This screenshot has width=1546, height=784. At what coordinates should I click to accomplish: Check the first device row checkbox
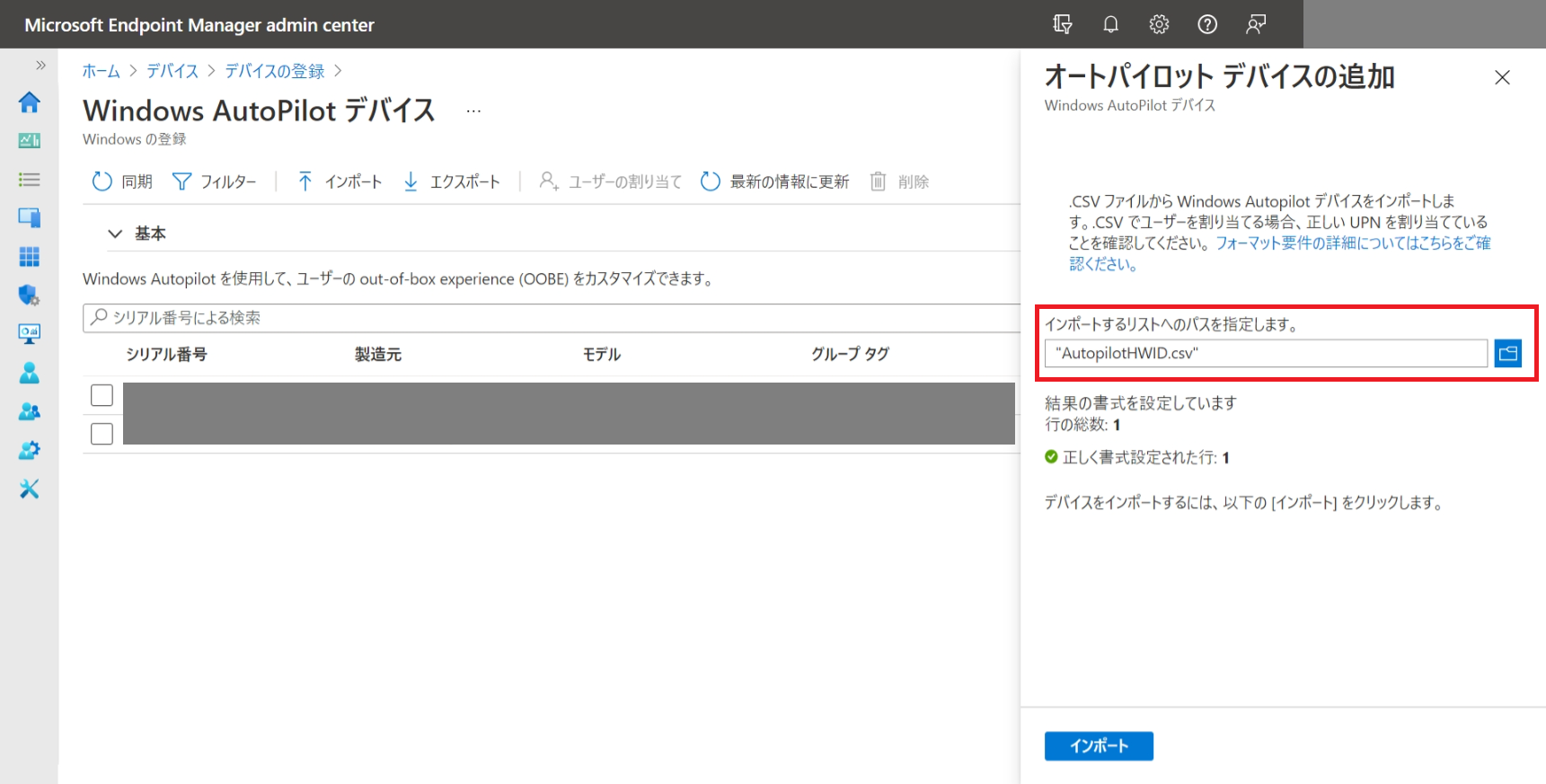pos(102,395)
